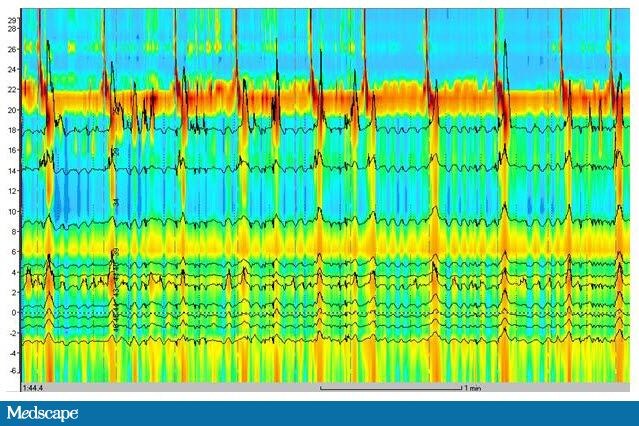Click the 24 label on the vertical axis
Viewport: 639px width, 426px height.
(12, 70)
